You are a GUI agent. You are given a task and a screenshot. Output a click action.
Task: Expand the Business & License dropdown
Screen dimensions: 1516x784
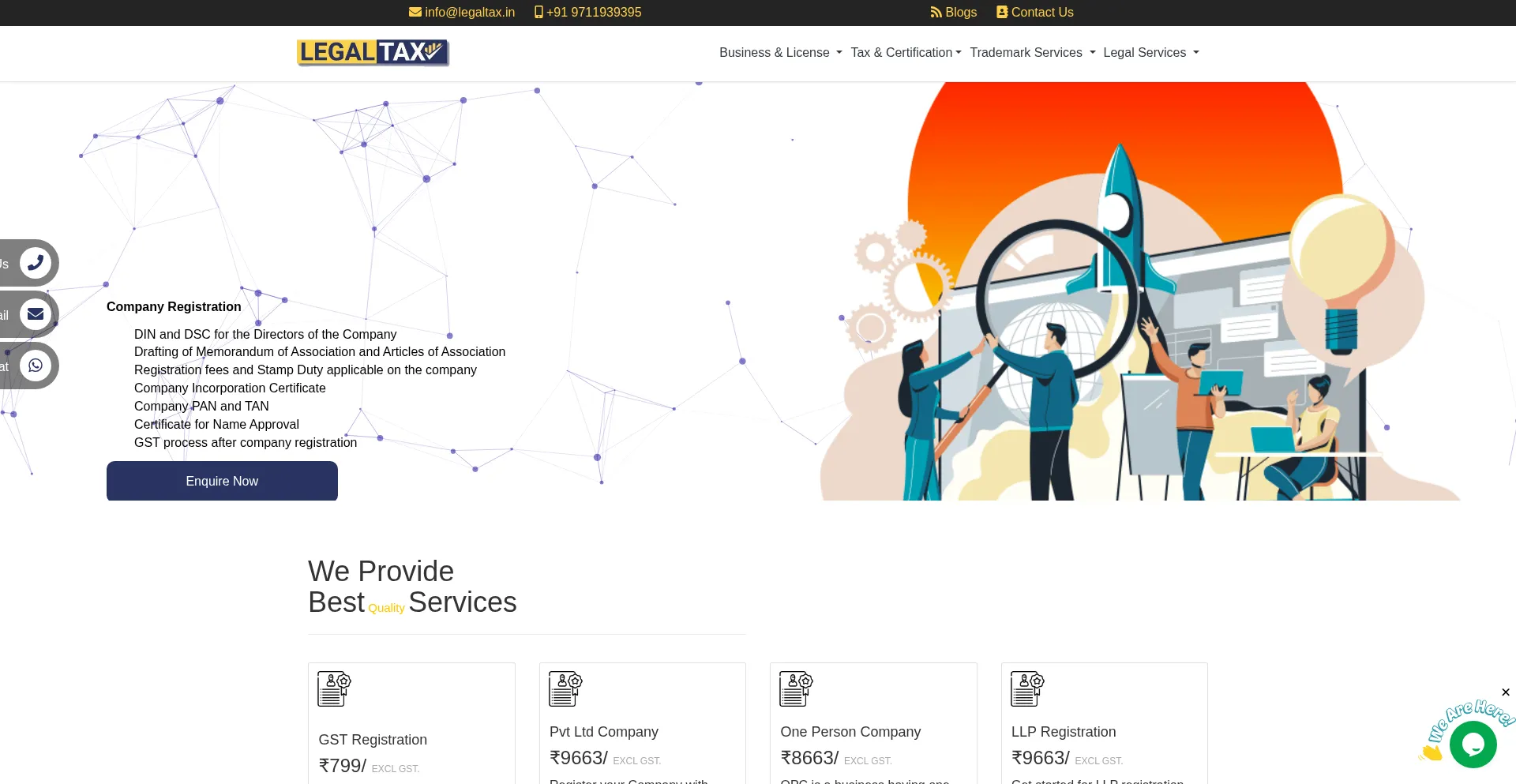[x=780, y=53]
